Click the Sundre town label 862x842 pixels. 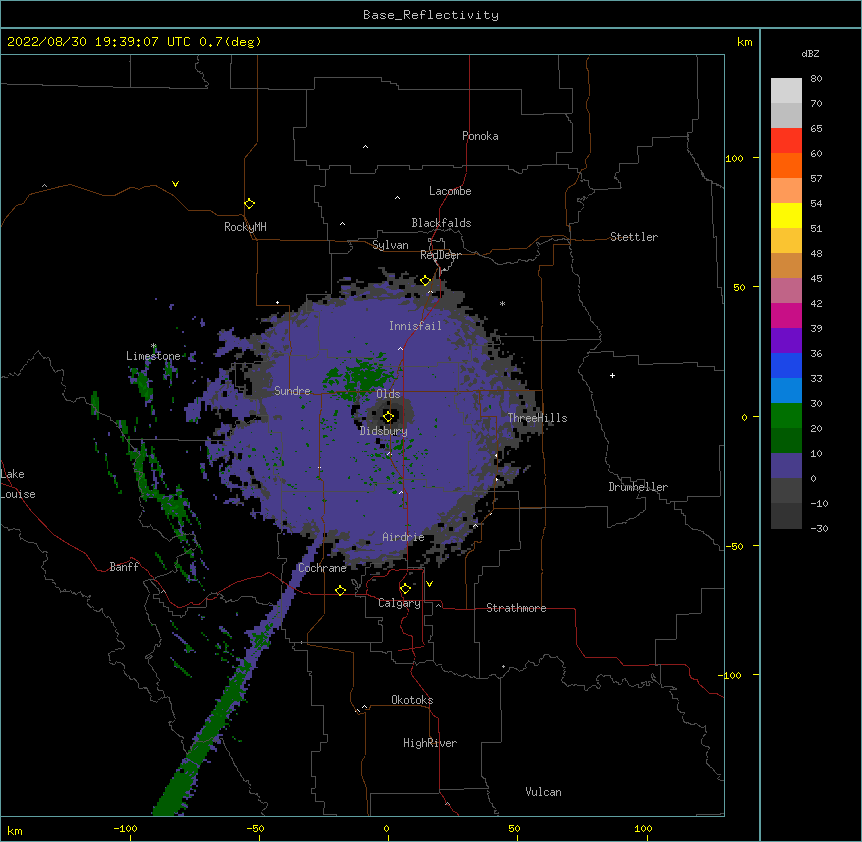point(292,391)
